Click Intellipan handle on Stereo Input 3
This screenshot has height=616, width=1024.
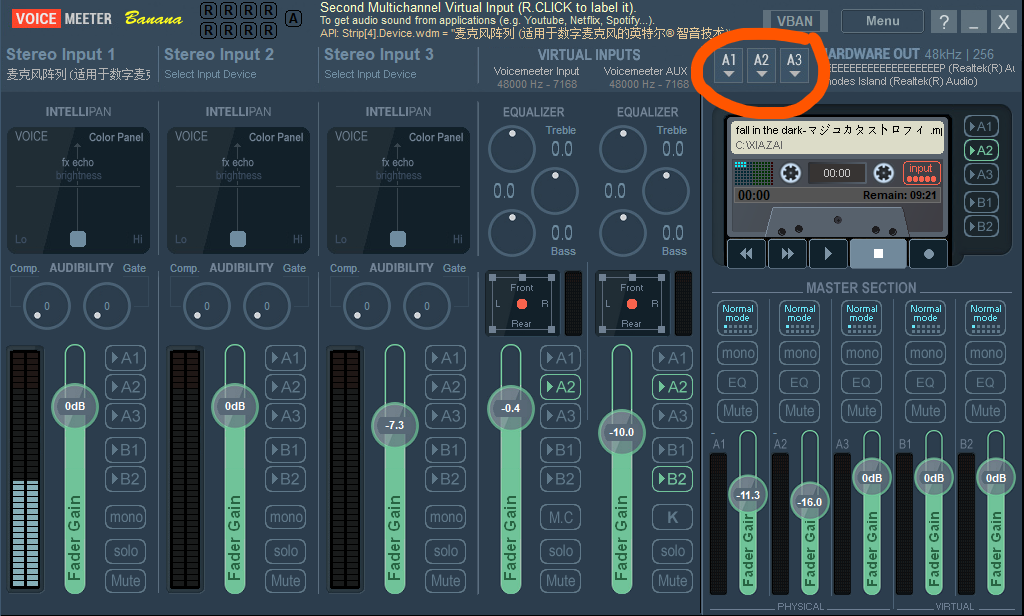[x=398, y=238]
